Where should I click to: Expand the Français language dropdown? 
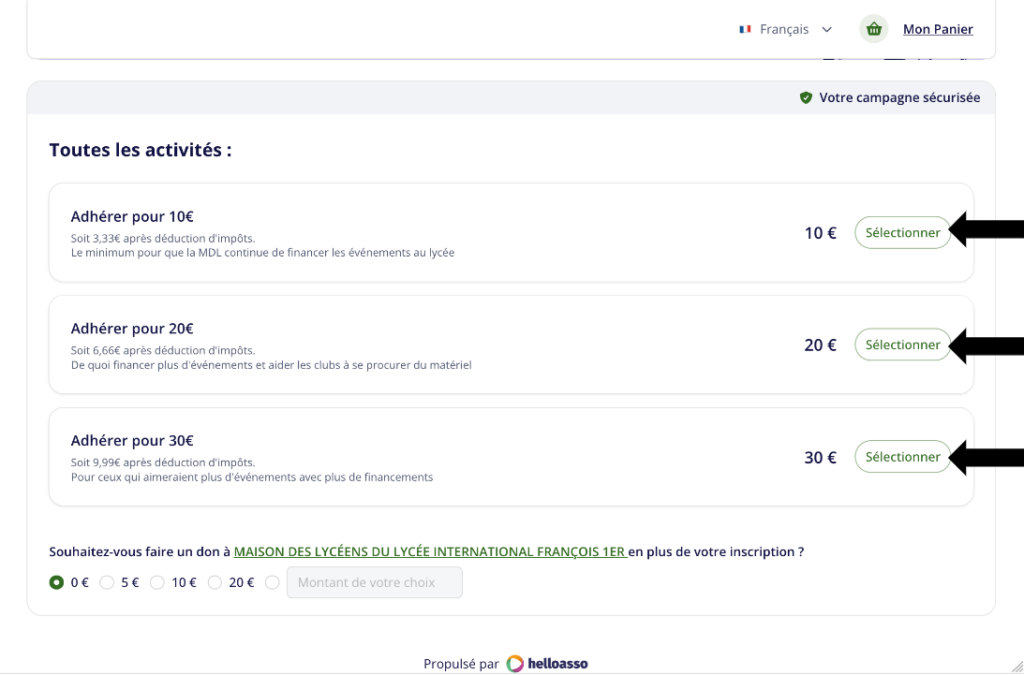[x=786, y=29]
